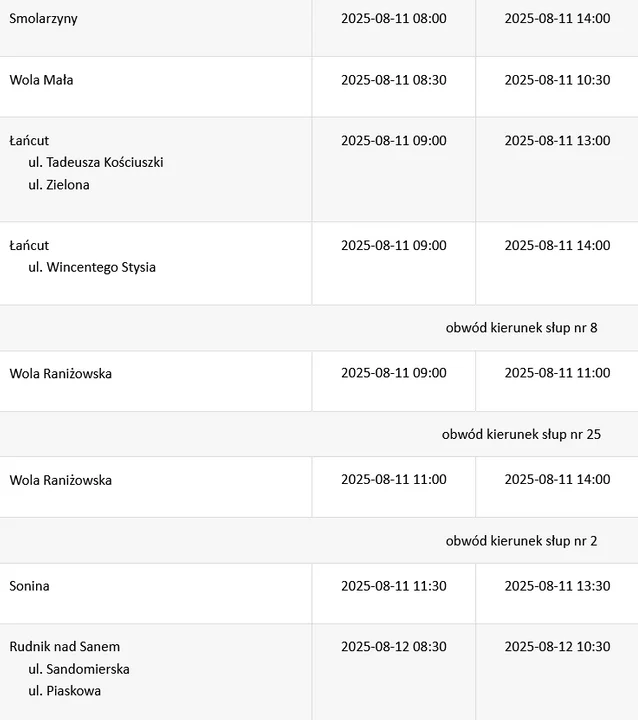
Task: Select ul. Zielona street under Łańcut
Action: (x=59, y=185)
